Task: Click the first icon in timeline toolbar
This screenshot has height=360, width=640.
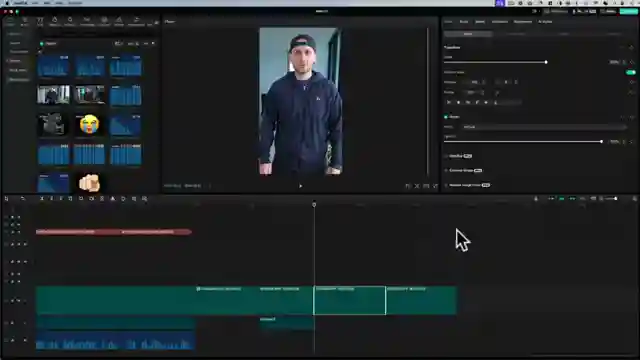Action: (x=7, y=199)
